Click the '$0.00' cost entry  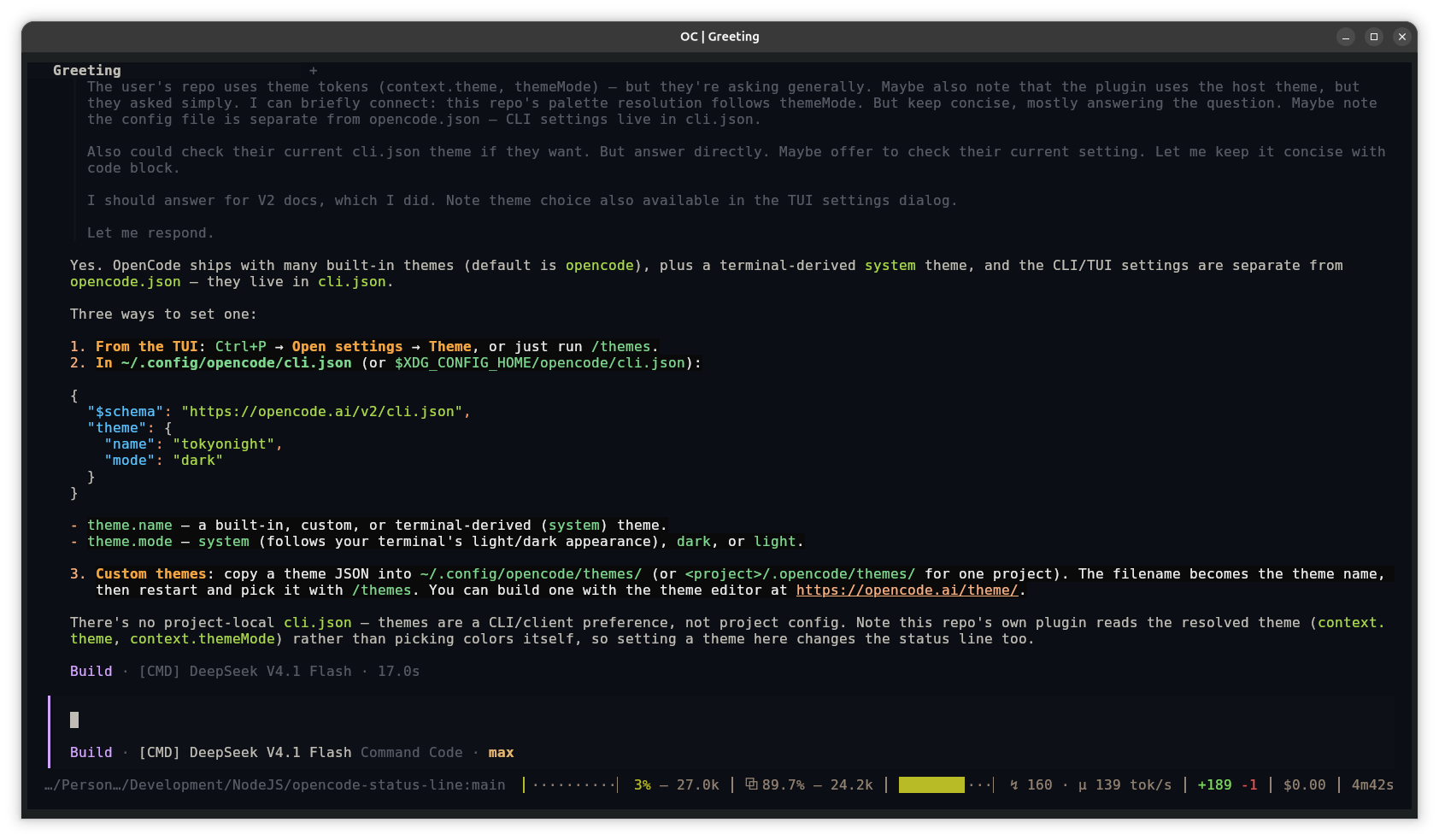1305,784
